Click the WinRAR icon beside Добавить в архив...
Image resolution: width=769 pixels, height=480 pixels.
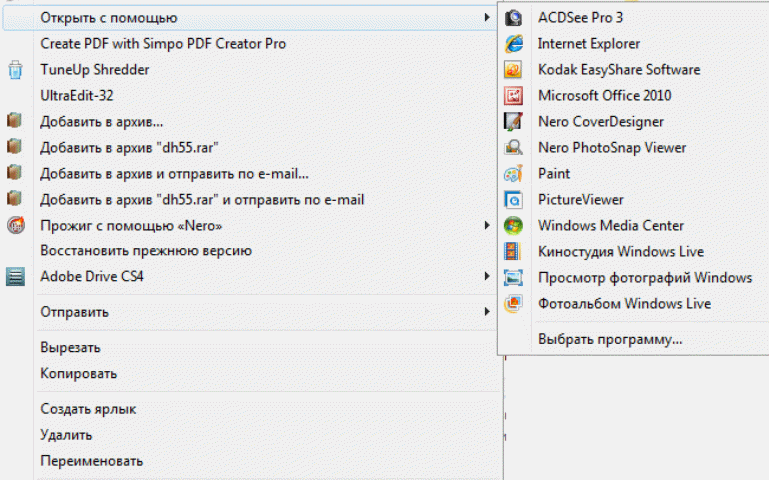(15, 121)
